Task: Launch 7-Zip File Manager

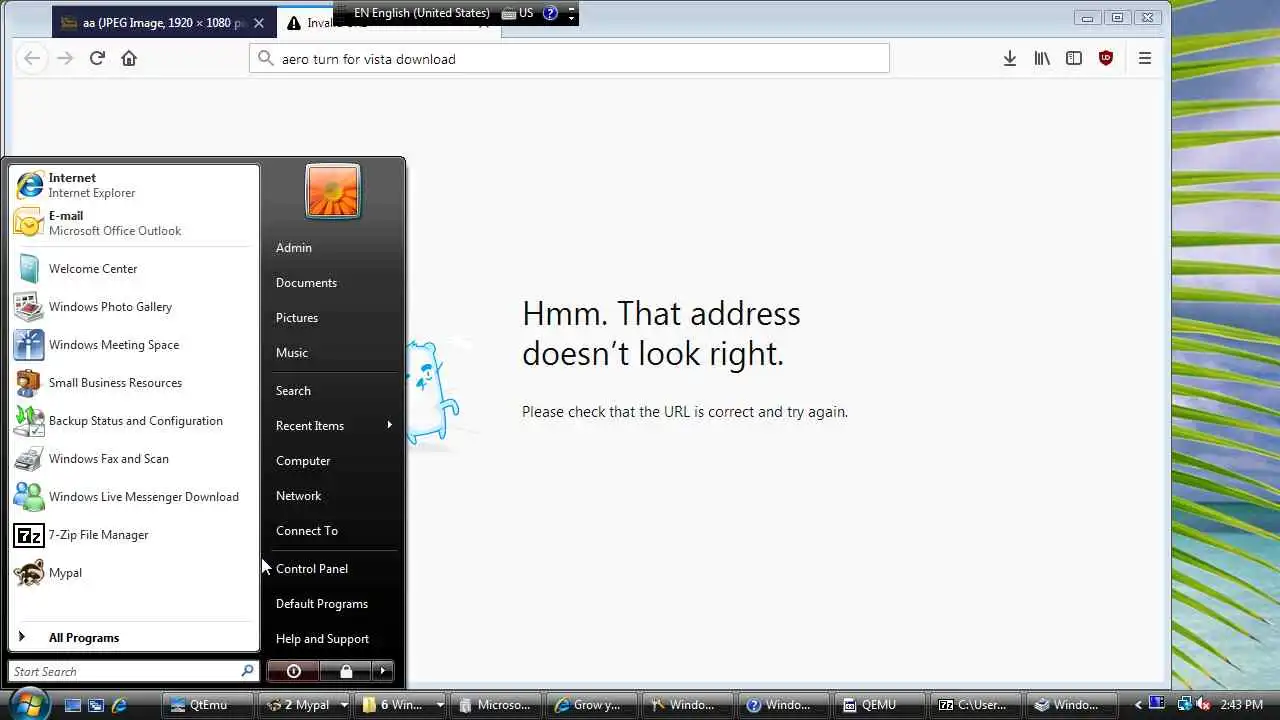Action: (x=134, y=535)
